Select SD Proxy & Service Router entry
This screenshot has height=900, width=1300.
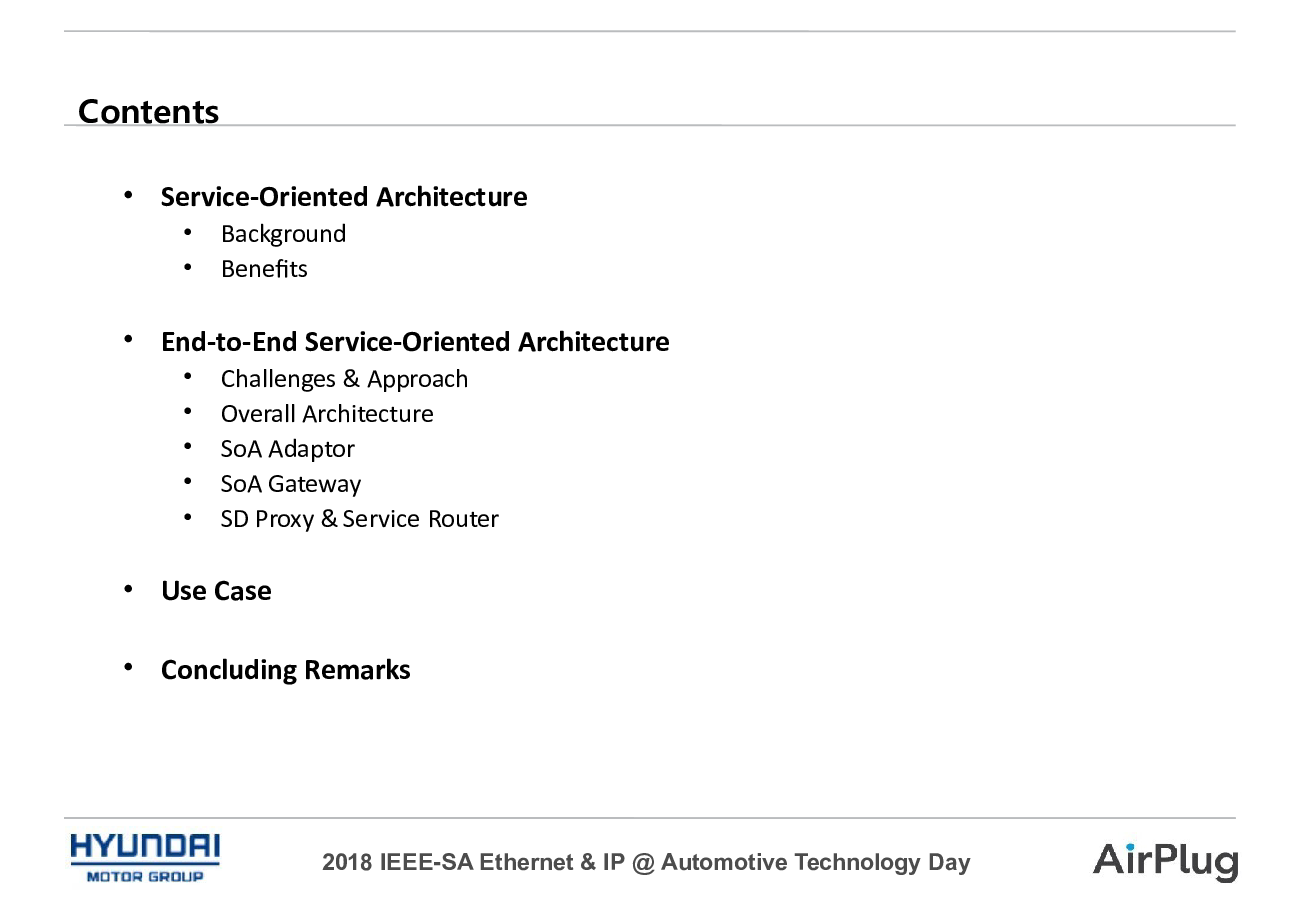coord(359,519)
